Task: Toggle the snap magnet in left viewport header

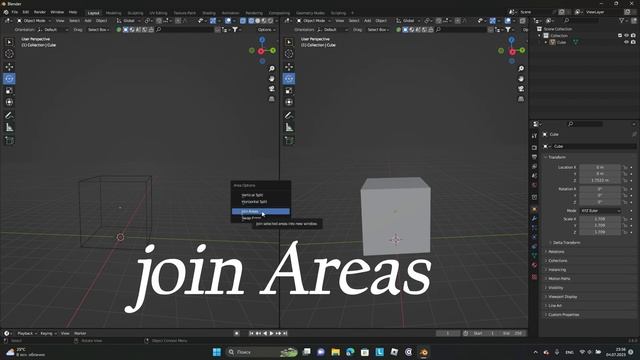Action: tap(159, 20)
